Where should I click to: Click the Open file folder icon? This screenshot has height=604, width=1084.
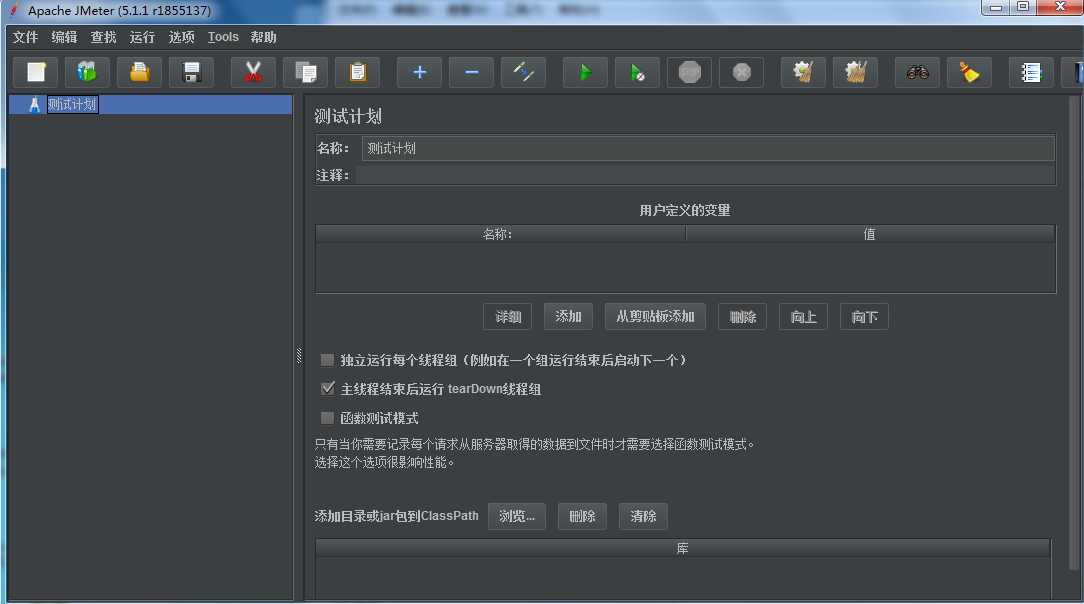[x=140, y=72]
